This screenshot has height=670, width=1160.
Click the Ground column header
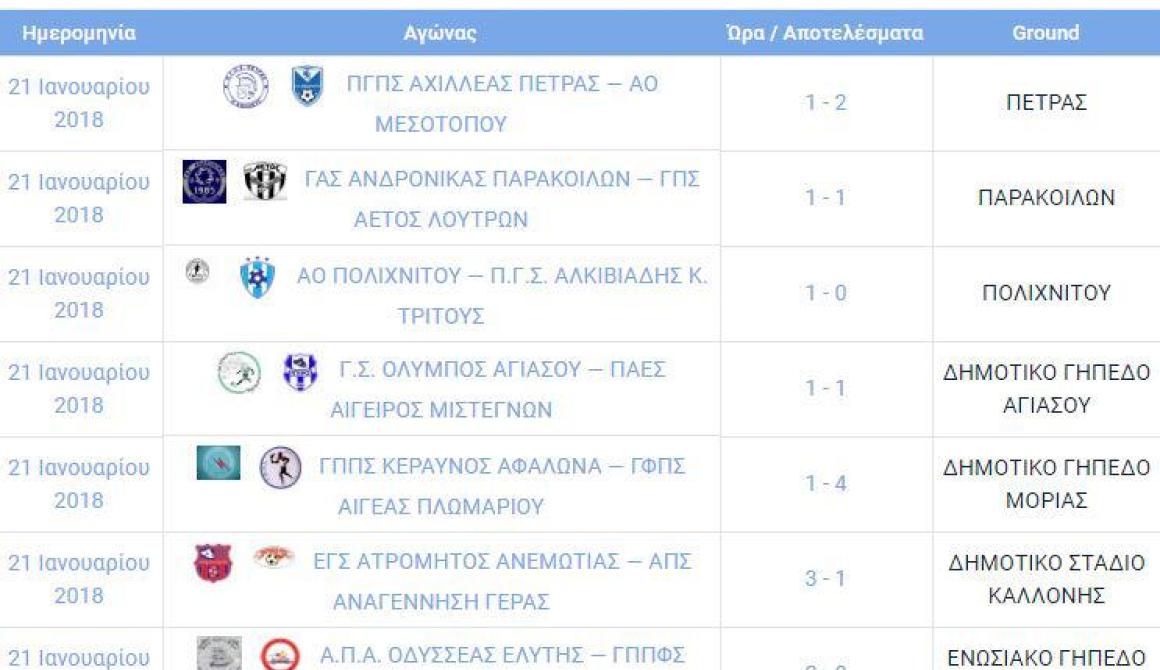(1045, 33)
